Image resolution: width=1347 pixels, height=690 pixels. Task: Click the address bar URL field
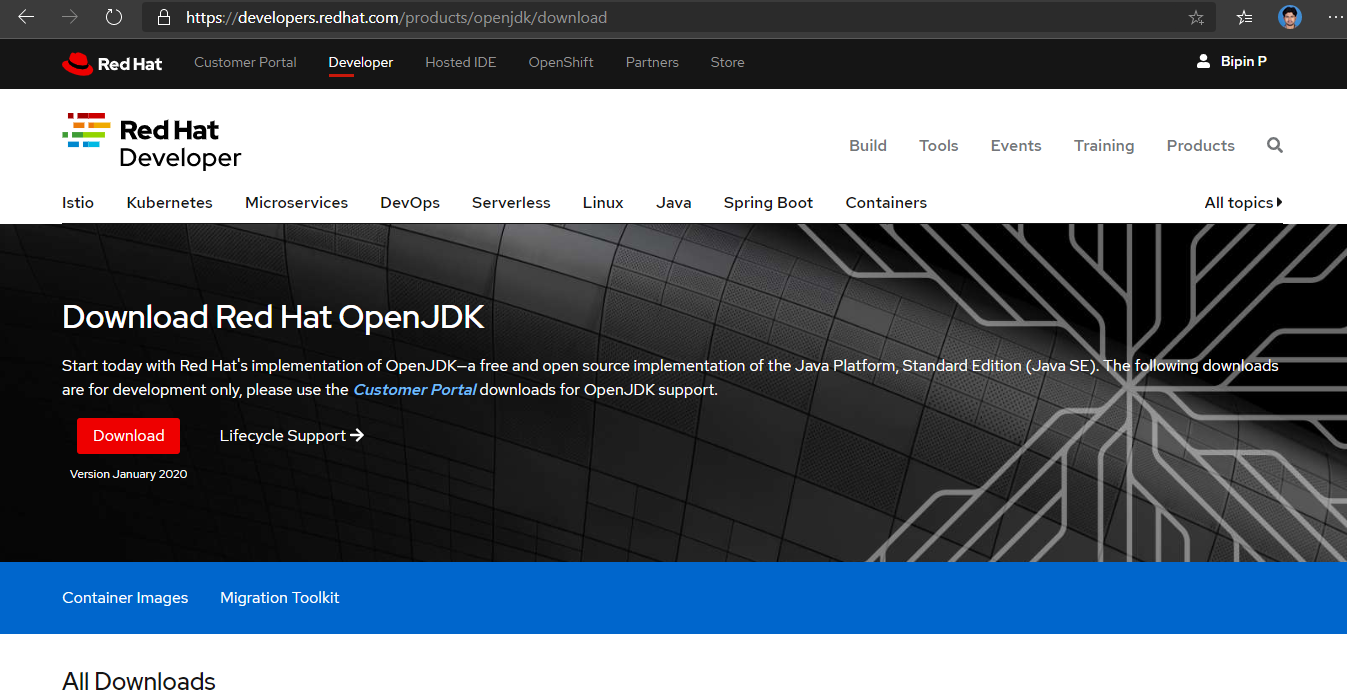pyautogui.click(x=680, y=18)
